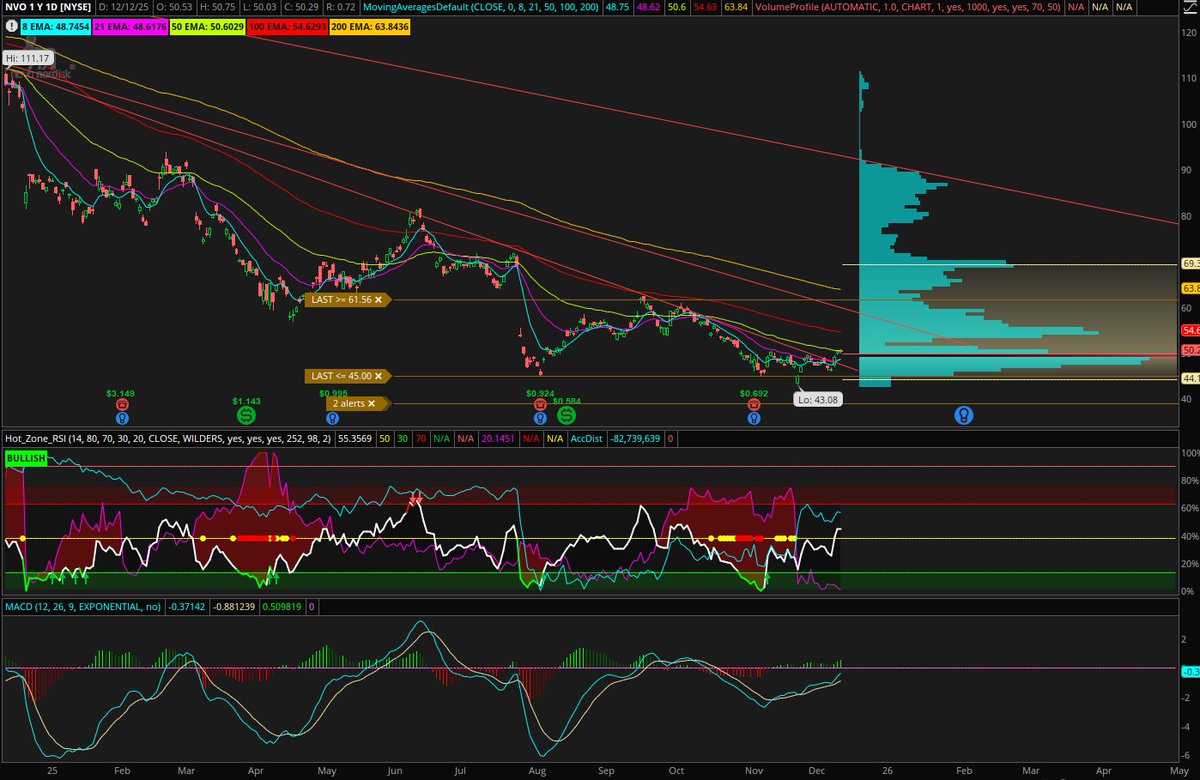Viewport: 1200px width, 780px height.
Task: Click the $3.149 earnings value
Action: [121, 393]
